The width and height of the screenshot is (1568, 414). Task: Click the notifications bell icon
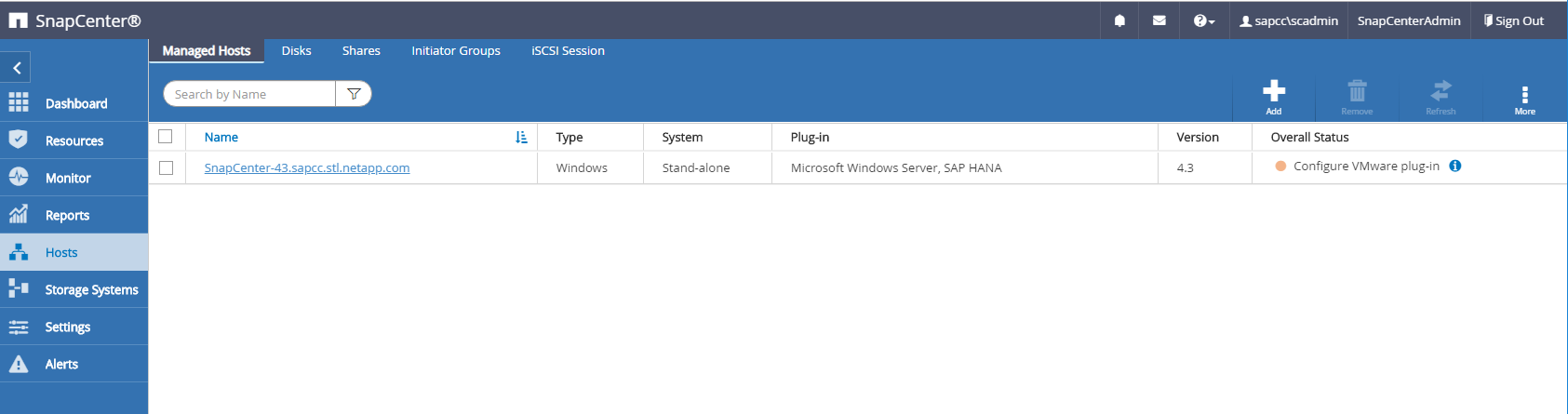1119,20
